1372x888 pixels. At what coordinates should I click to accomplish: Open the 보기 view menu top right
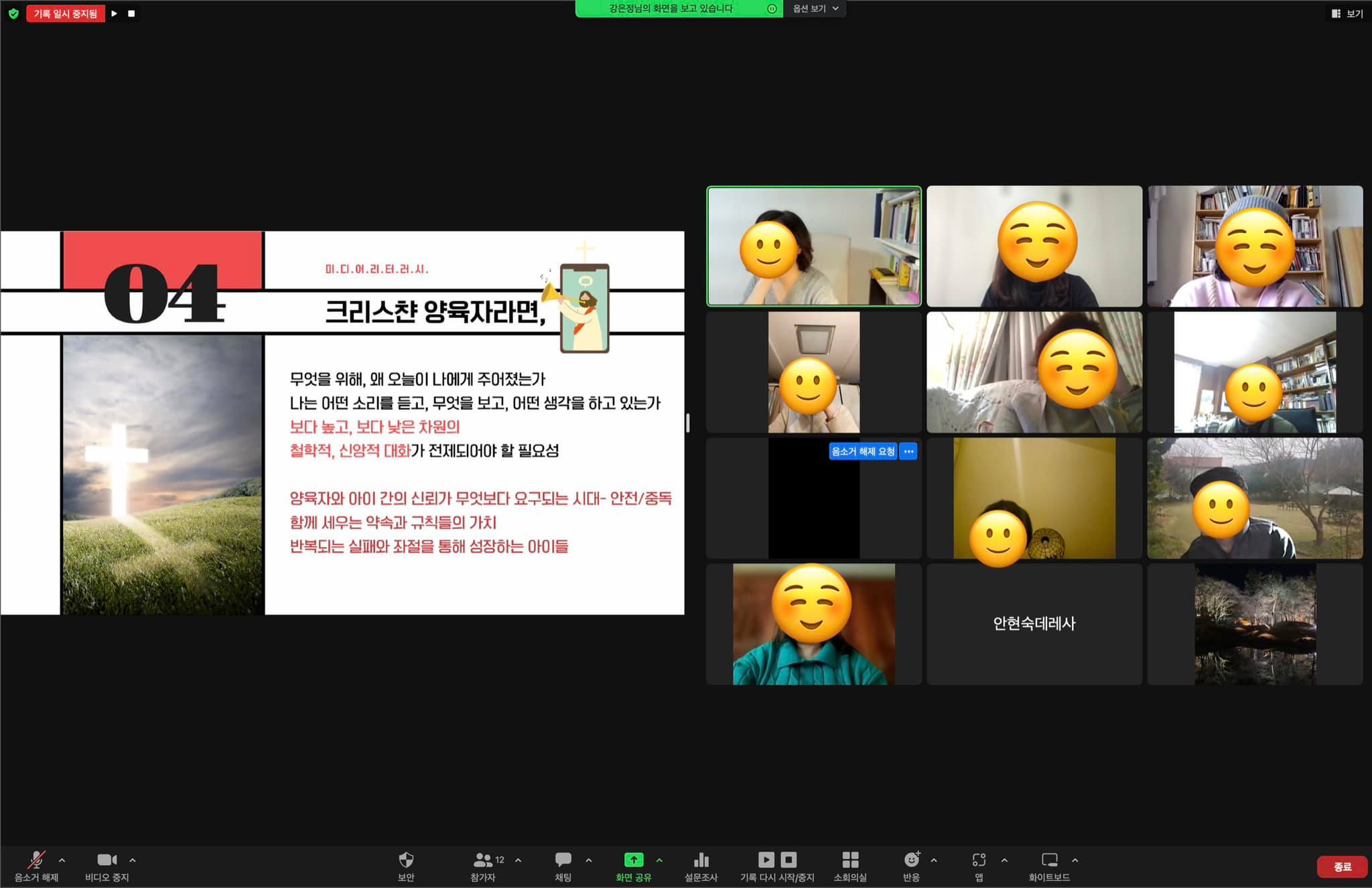pyautogui.click(x=1347, y=13)
